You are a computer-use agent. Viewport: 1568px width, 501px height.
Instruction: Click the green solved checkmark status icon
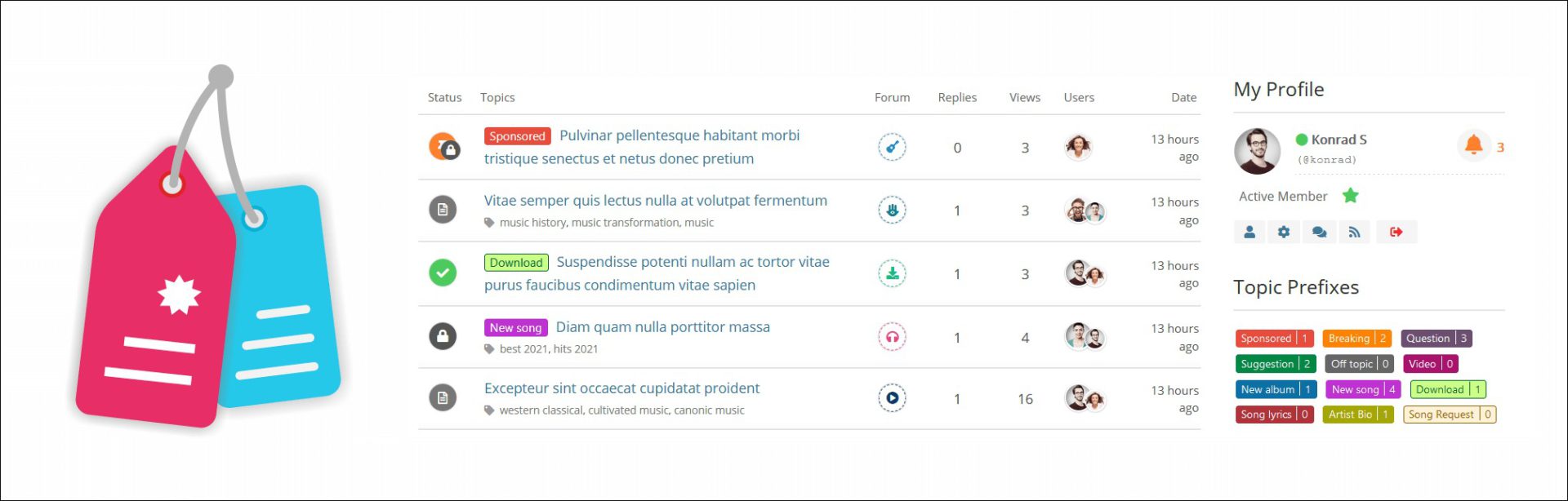coord(443,273)
